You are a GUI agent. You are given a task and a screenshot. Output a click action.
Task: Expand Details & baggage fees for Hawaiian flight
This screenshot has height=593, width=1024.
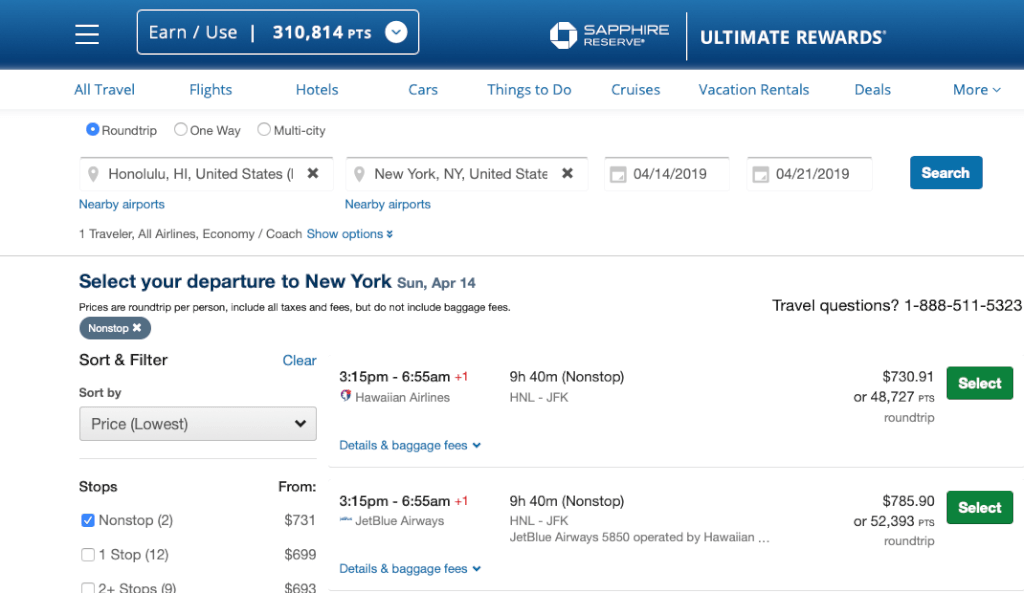410,445
